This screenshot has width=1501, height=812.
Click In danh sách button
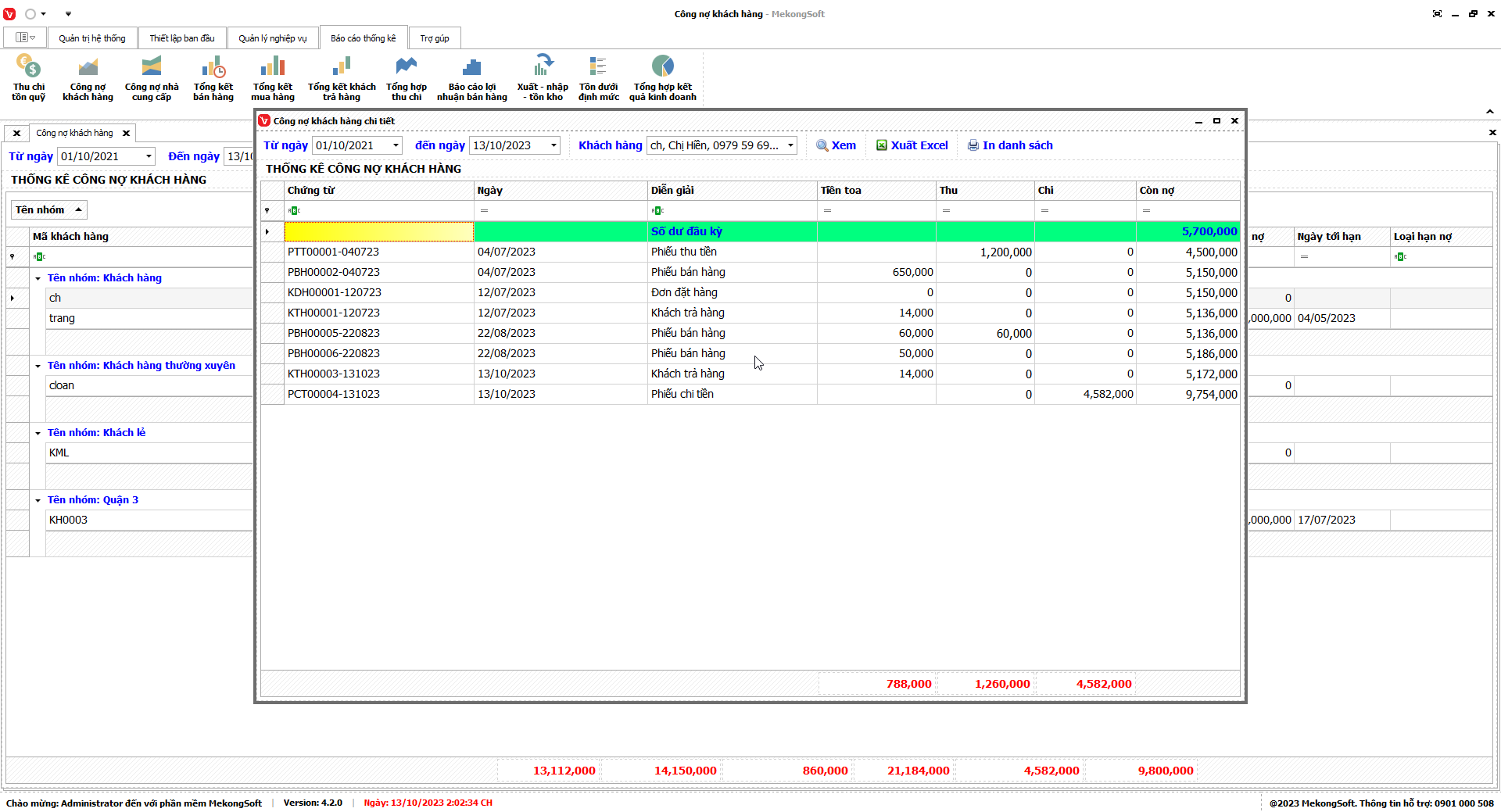tap(1010, 145)
